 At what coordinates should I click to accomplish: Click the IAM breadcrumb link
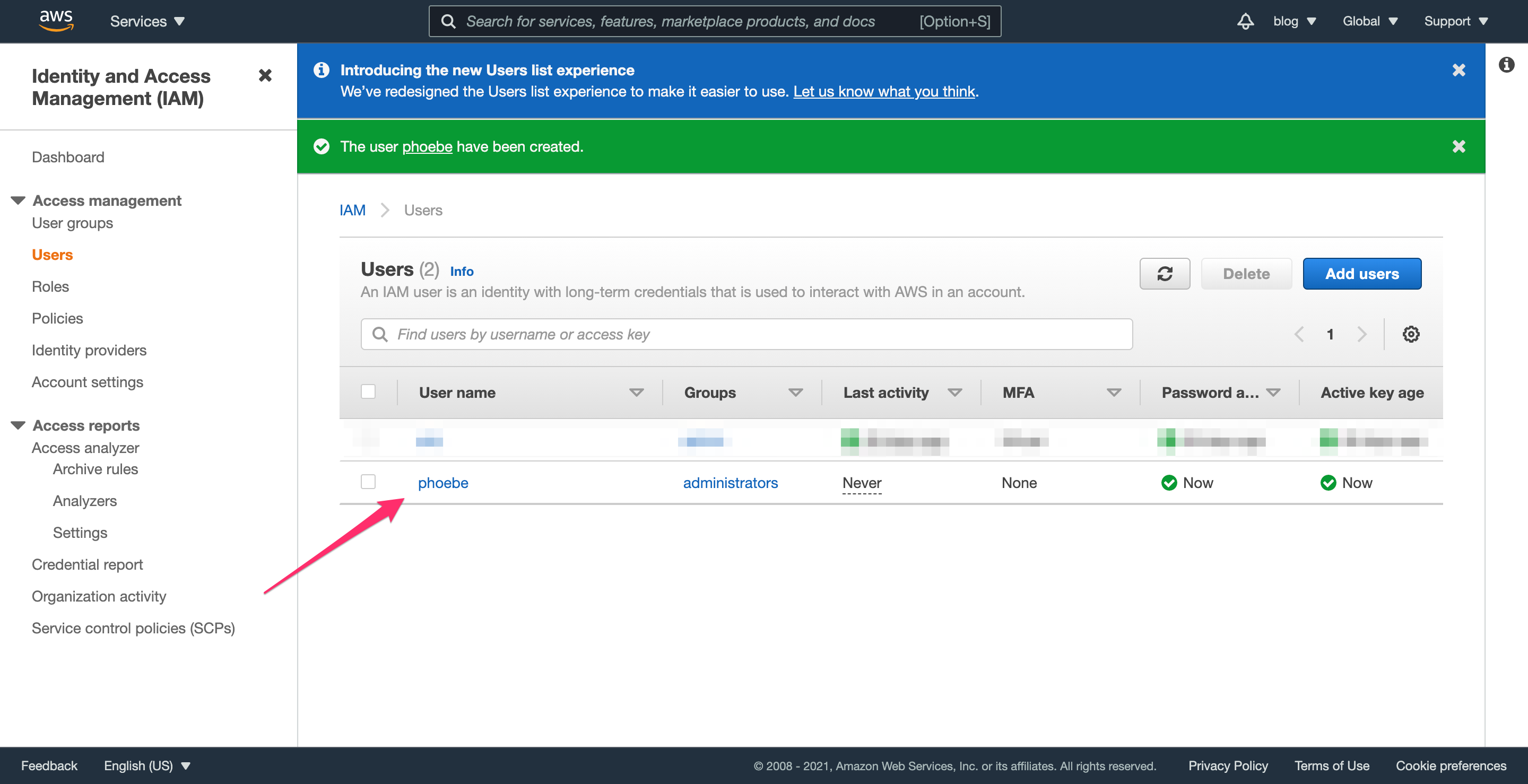point(352,211)
